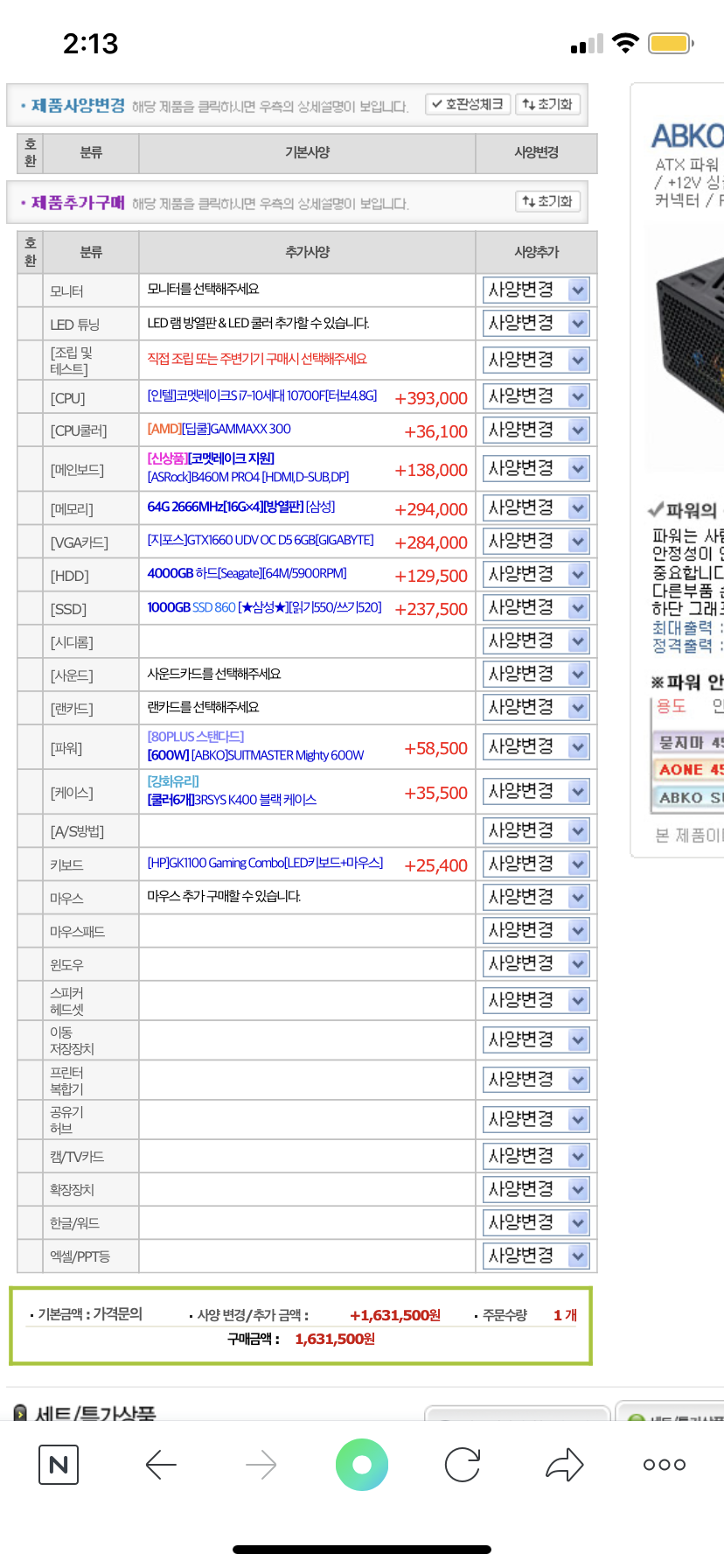Open 사양변경 dropdown for 마우스패드 row
The width and height of the screenshot is (724, 1568).
[536, 930]
